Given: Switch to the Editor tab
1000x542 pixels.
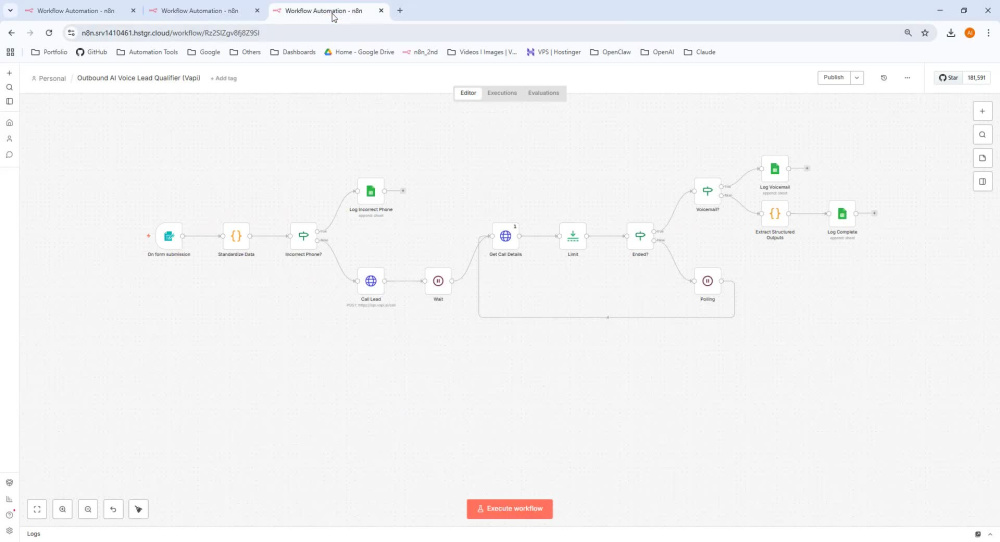Looking at the screenshot, I should pos(468,93).
